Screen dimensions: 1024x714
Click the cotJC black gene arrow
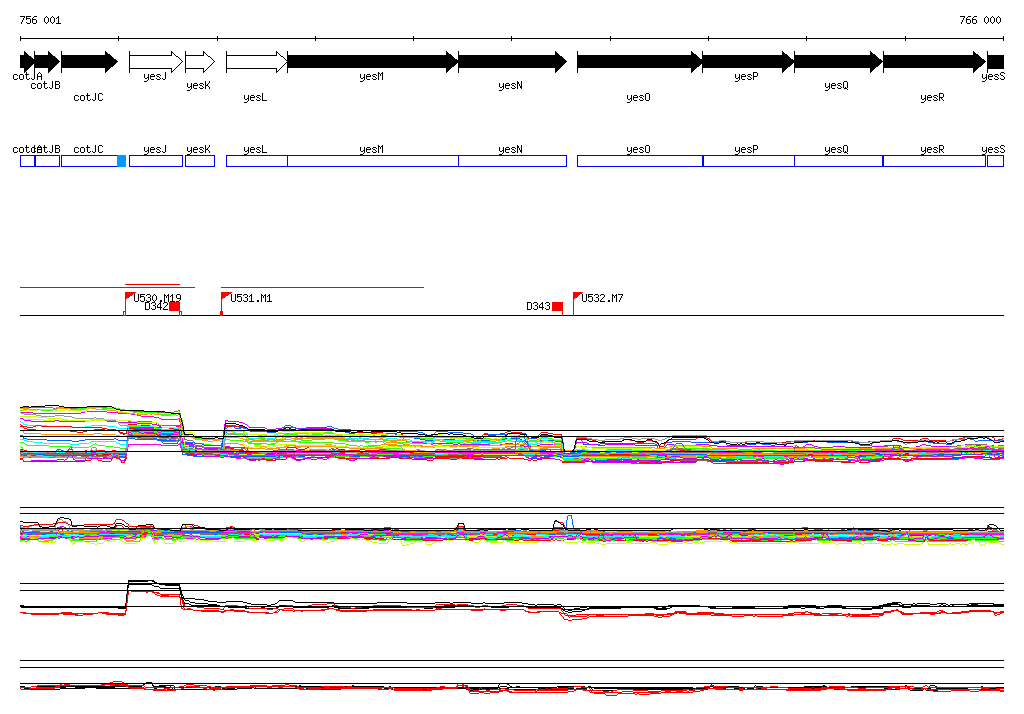[x=89, y=62]
